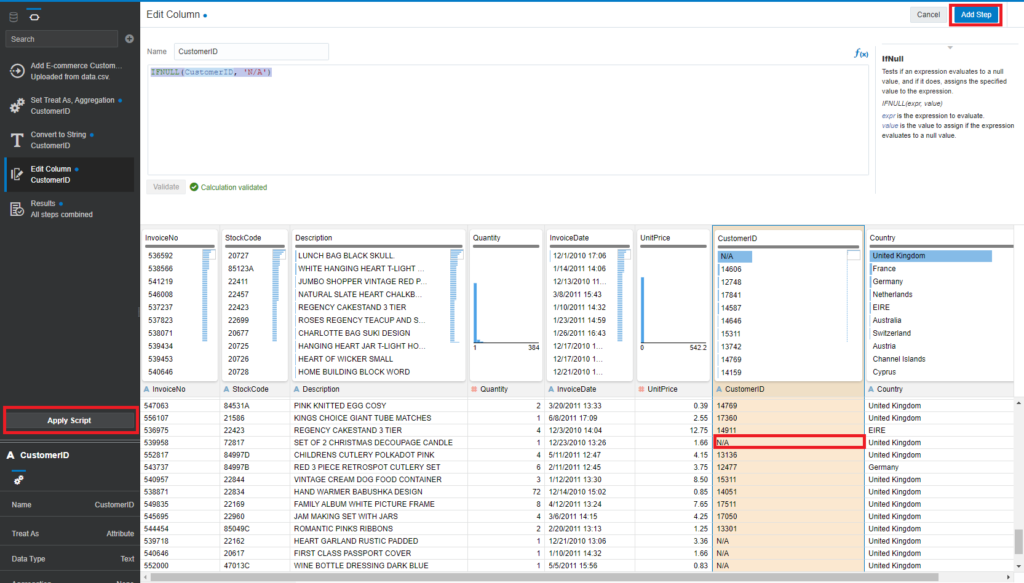This screenshot has height=583, width=1024.
Task: Click the value link in IfNull help
Action: (890, 125)
